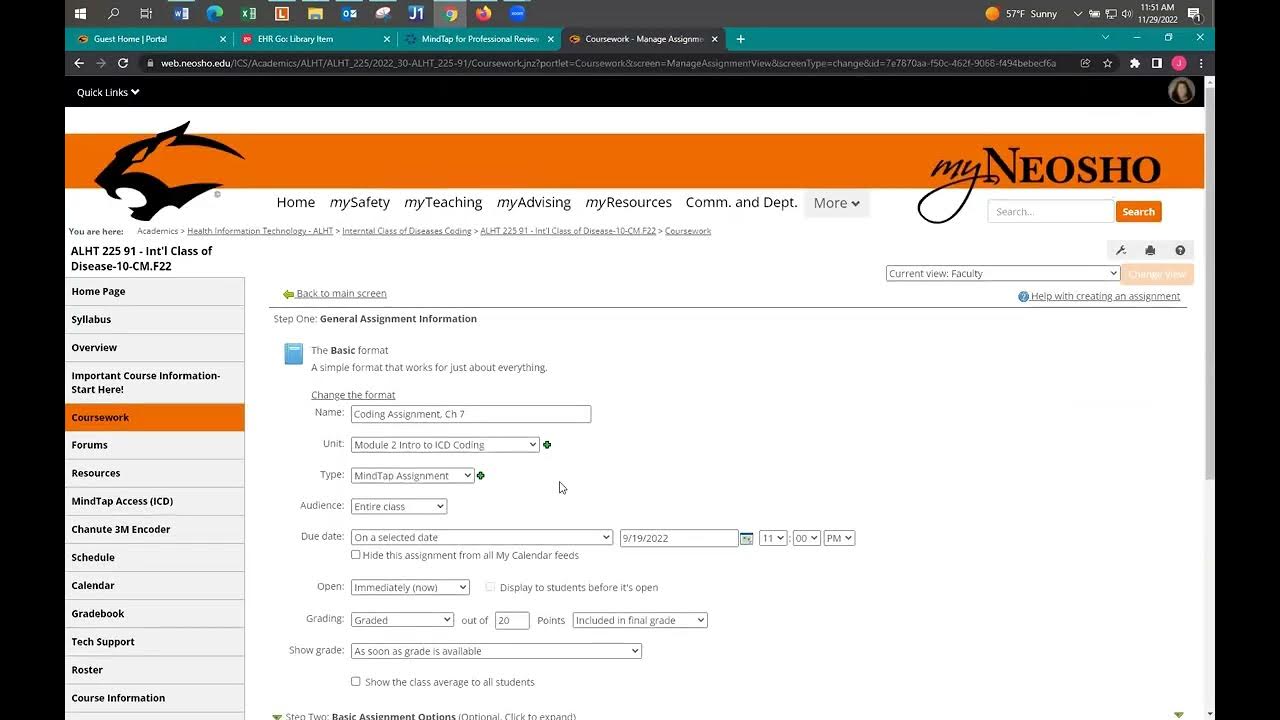Open Gradebook in the course sidebar
Screen dimensions: 1280x720
pos(155,614)
